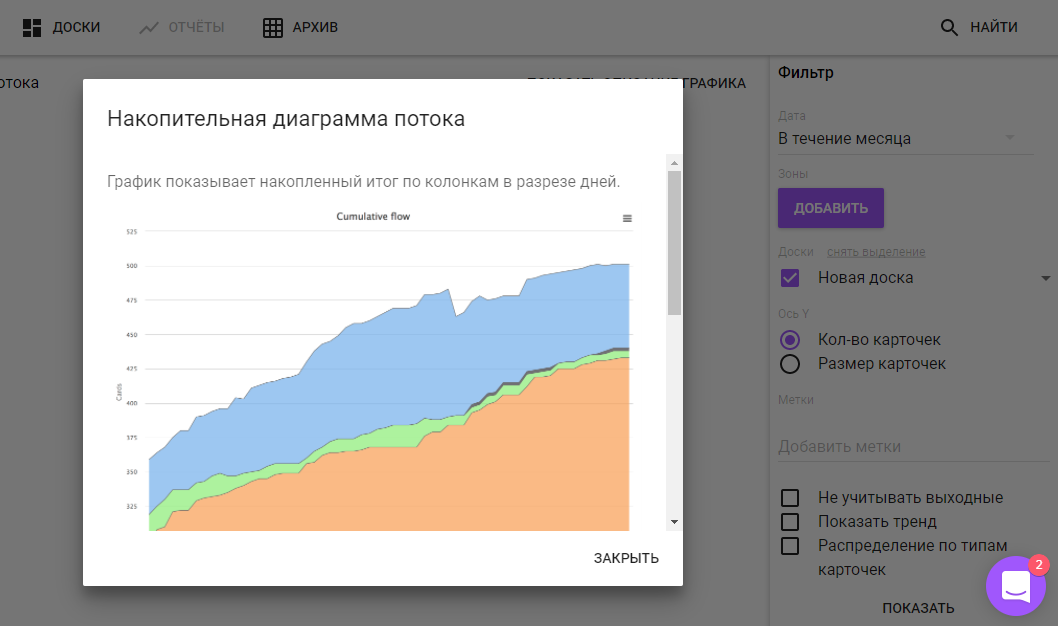Click the Archive table icon
Image resolution: width=1058 pixels, height=626 pixels.
[x=273, y=28]
